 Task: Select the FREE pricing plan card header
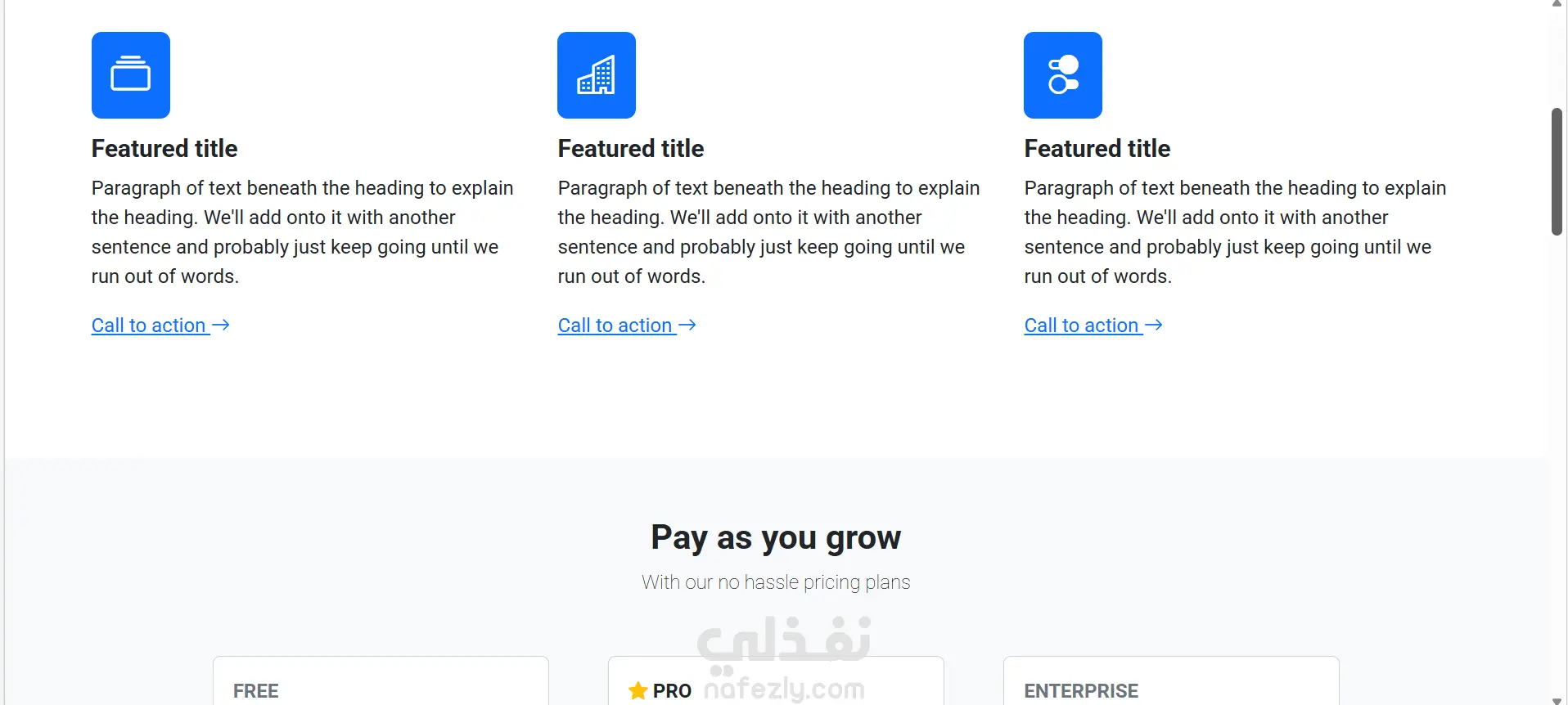[x=256, y=691]
